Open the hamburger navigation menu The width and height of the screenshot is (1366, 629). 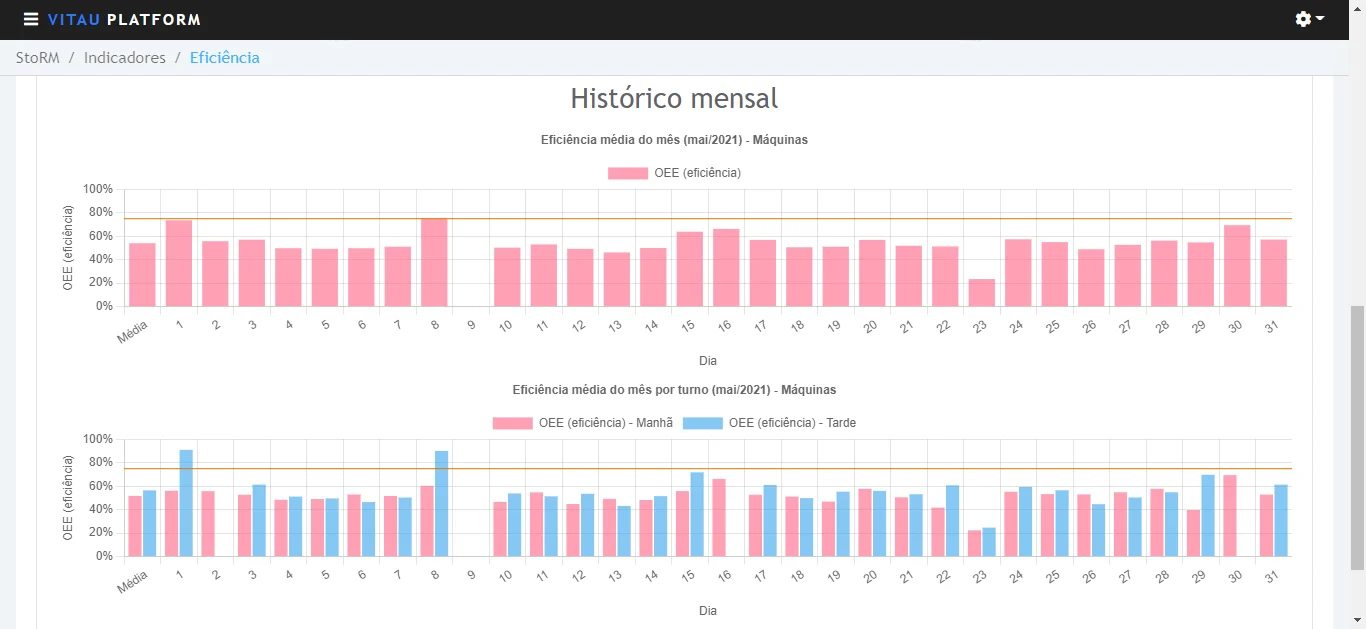(31, 20)
